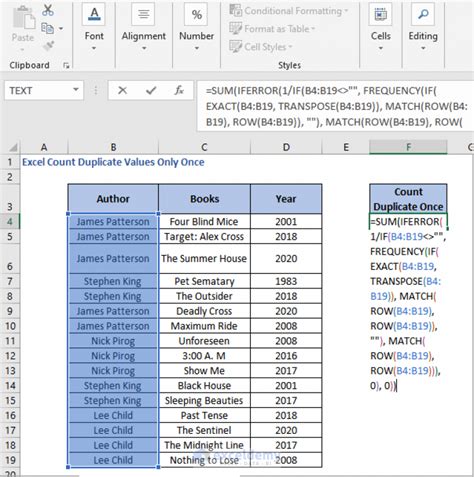Viewport: 474px width, 477px height.
Task: Click the Alignment group icon
Action: pos(143,14)
